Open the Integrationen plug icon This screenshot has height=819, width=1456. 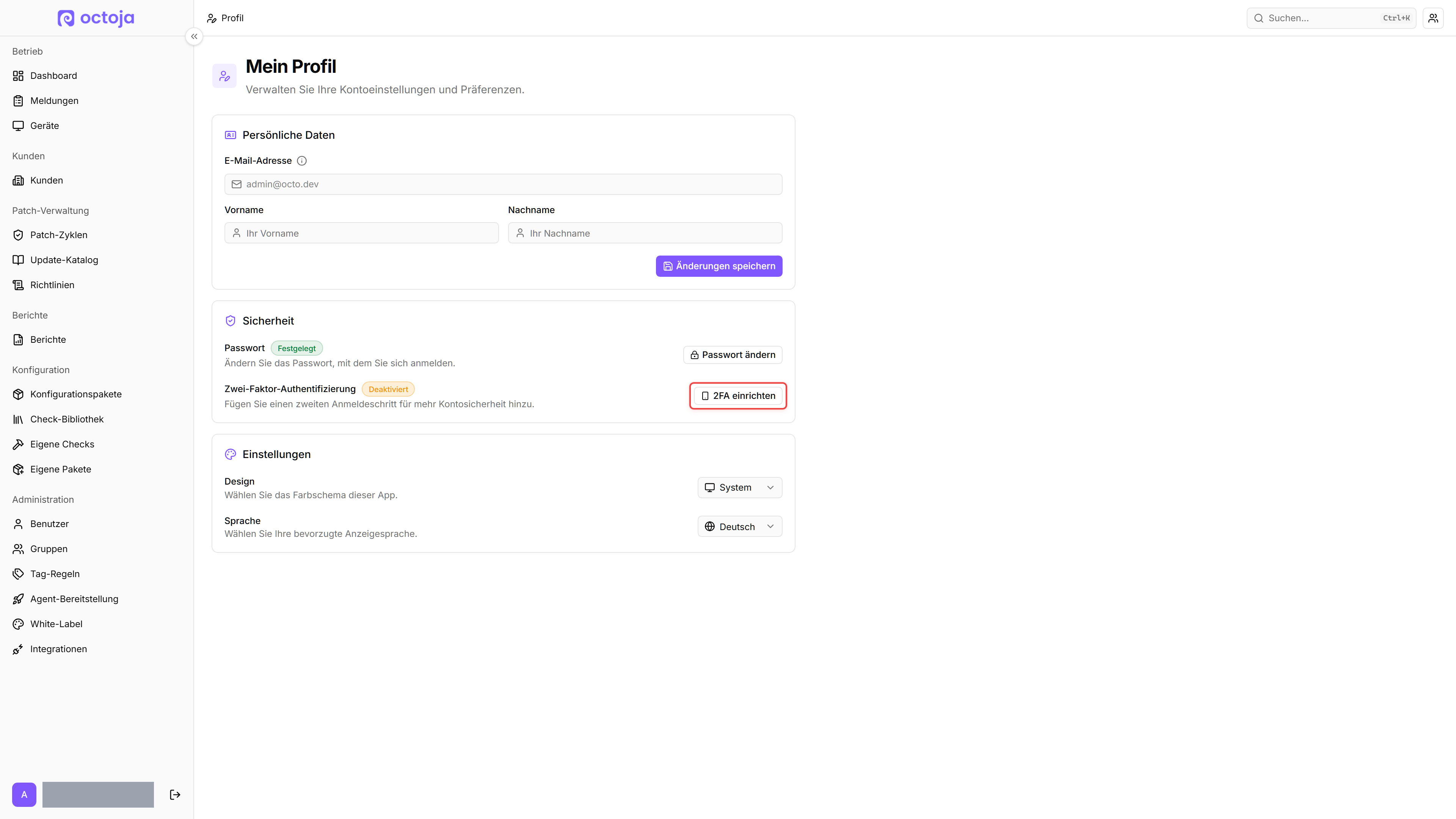tap(18, 649)
